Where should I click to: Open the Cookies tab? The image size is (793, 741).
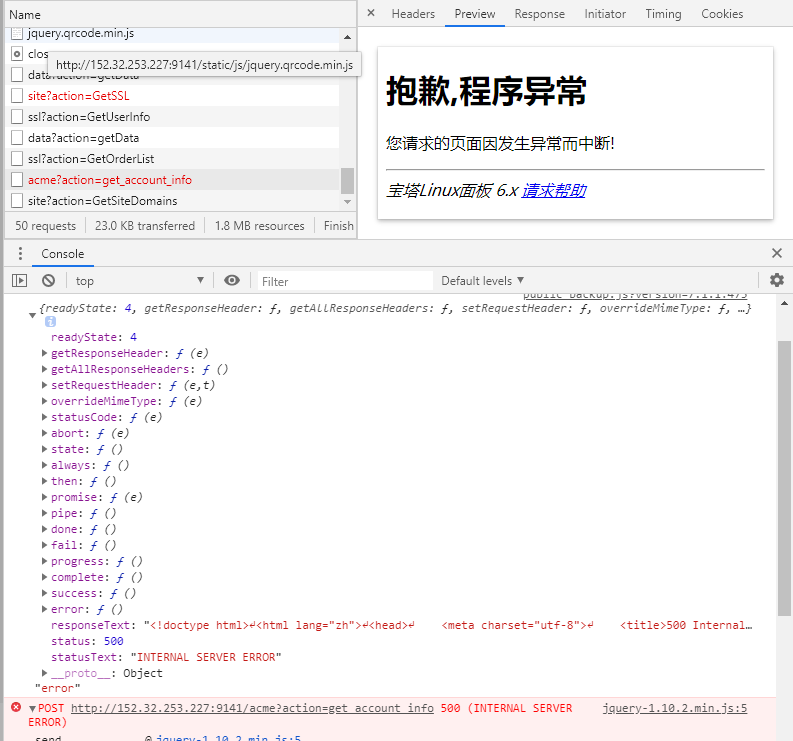722,14
